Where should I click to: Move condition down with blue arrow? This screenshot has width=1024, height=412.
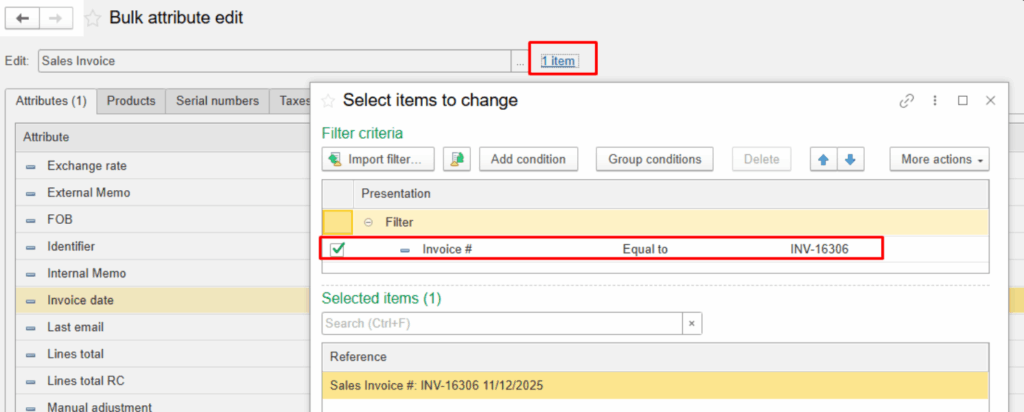click(x=849, y=159)
